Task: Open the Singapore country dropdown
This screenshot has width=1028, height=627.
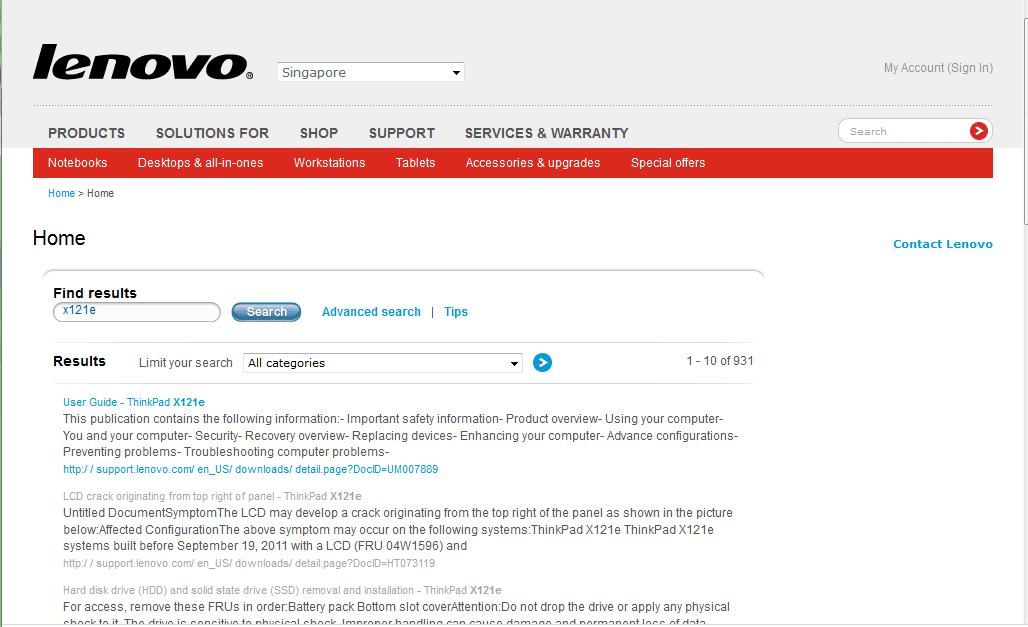Action: 370,72
